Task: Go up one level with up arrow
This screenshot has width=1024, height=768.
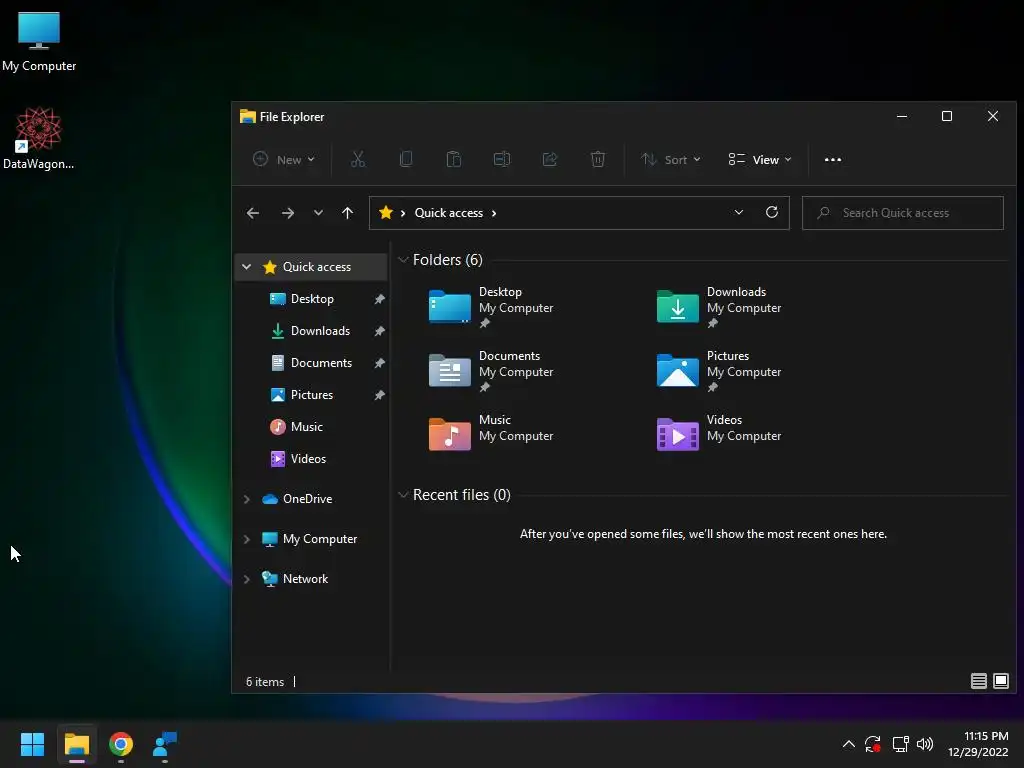Action: 347,213
